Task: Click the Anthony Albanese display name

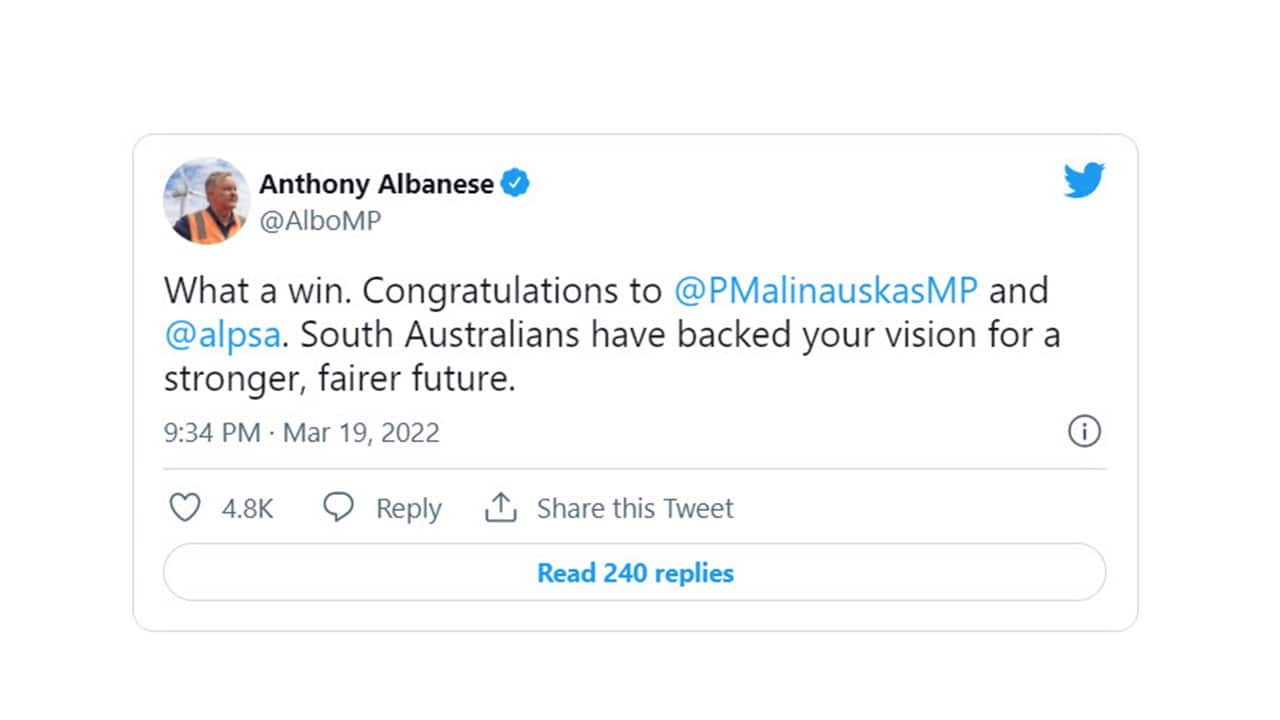Action: pos(376,184)
